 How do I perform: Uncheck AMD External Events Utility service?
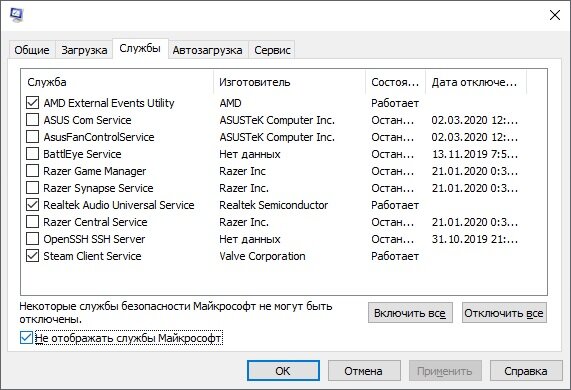tap(32, 103)
